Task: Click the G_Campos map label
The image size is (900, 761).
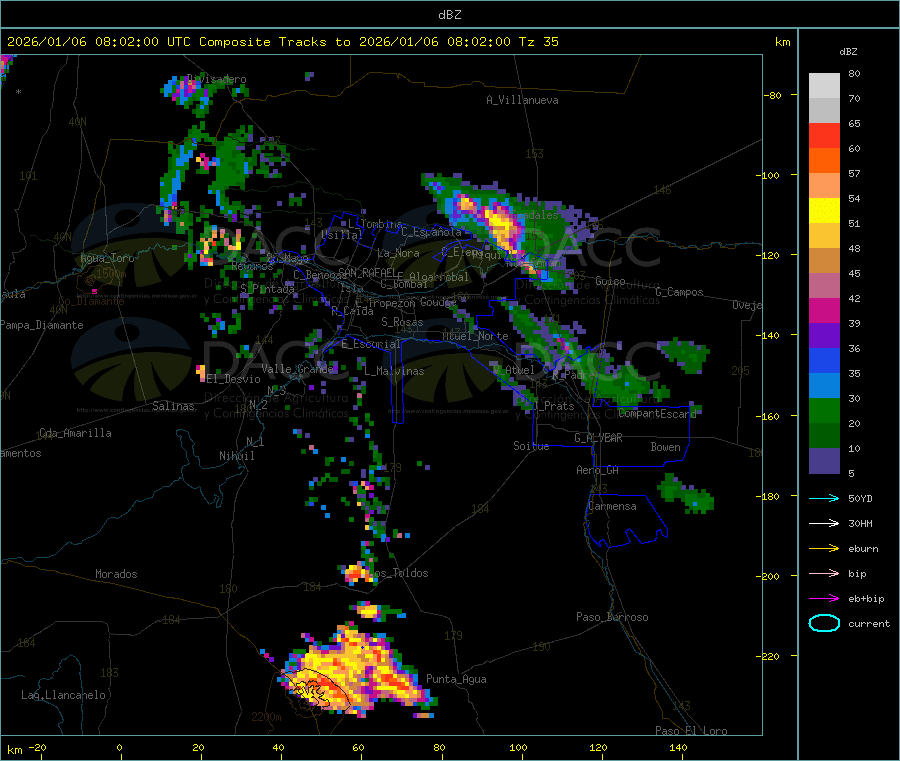Action: coord(680,292)
